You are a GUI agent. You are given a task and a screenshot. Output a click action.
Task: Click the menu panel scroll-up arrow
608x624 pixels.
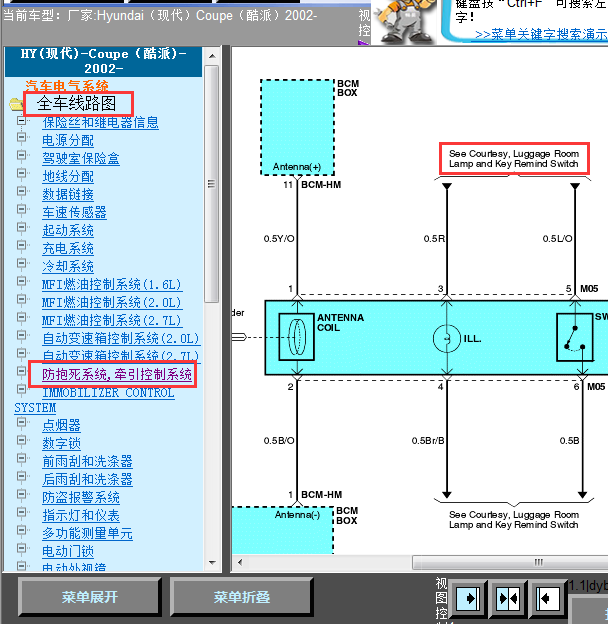click(x=212, y=56)
